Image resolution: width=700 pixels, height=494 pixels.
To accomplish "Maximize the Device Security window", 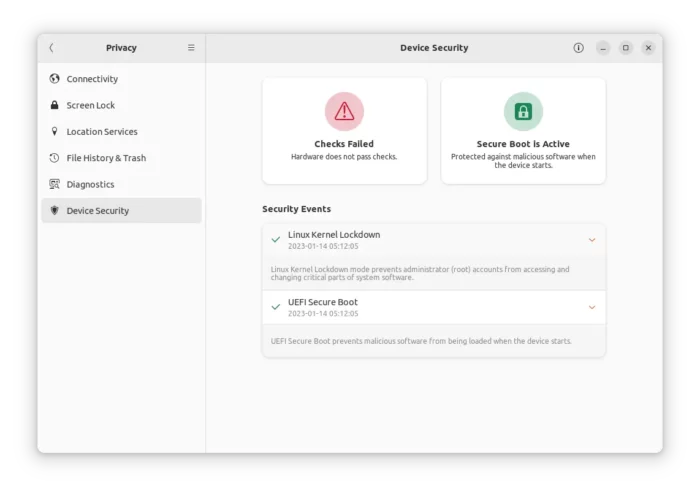I will click(x=626, y=48).
